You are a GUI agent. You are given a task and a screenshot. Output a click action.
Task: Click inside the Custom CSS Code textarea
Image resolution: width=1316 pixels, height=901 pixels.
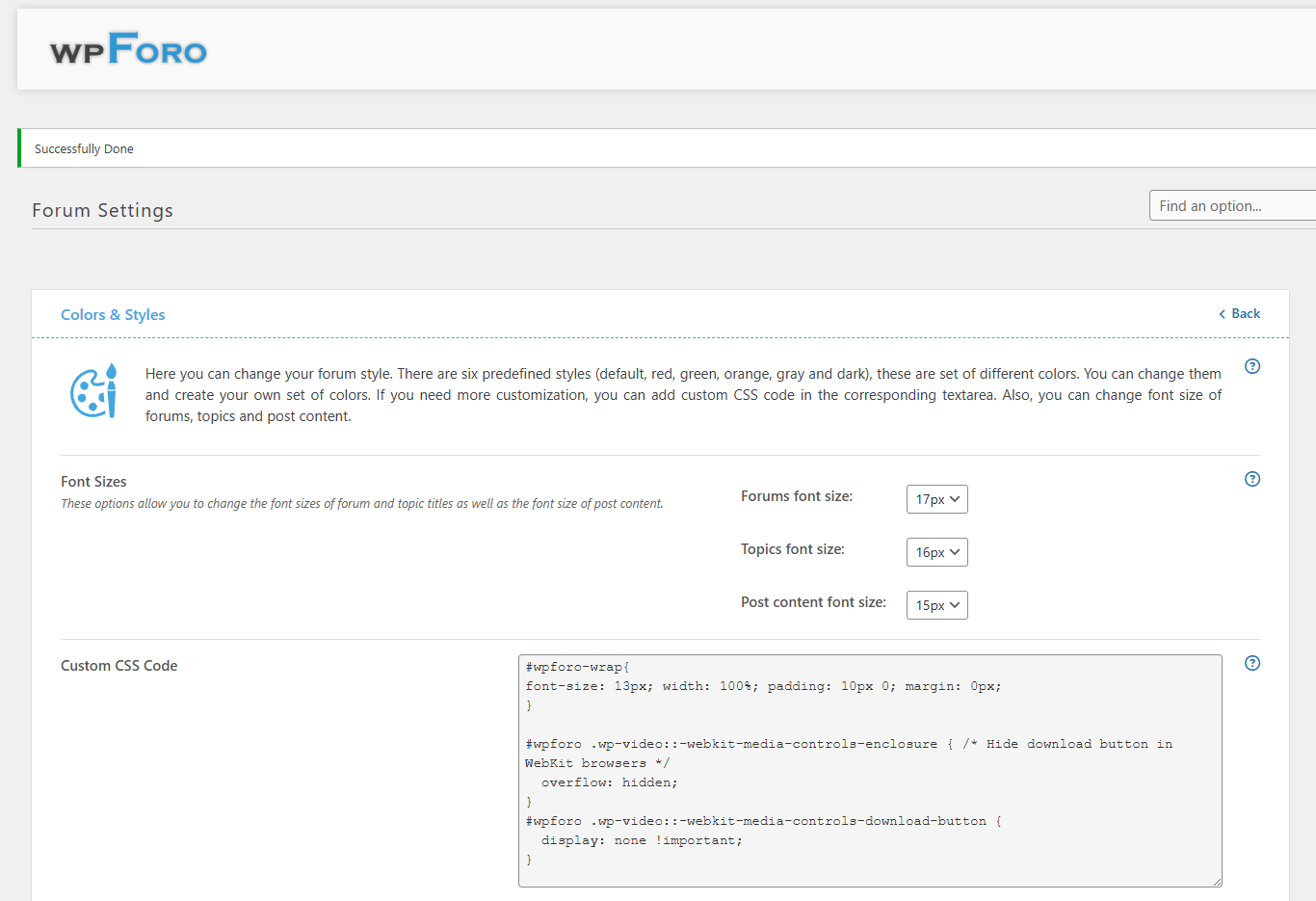[x=869, y=771]
